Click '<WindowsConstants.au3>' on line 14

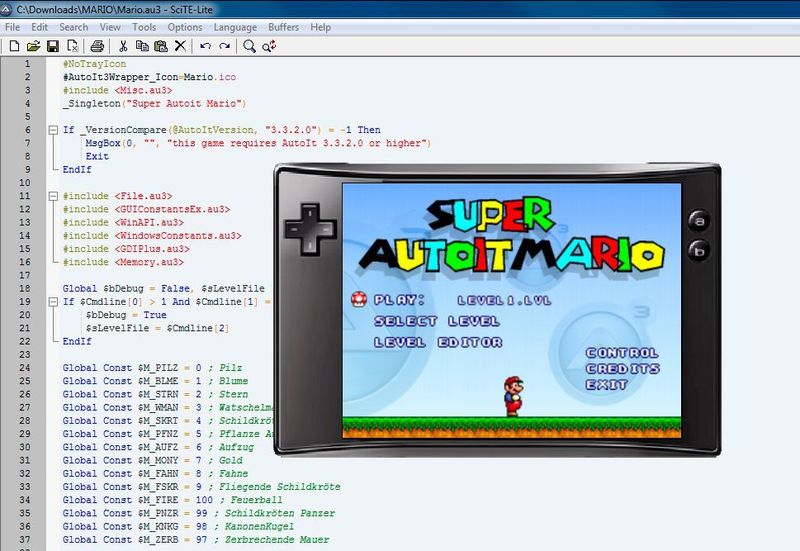(x=178, y=236)
